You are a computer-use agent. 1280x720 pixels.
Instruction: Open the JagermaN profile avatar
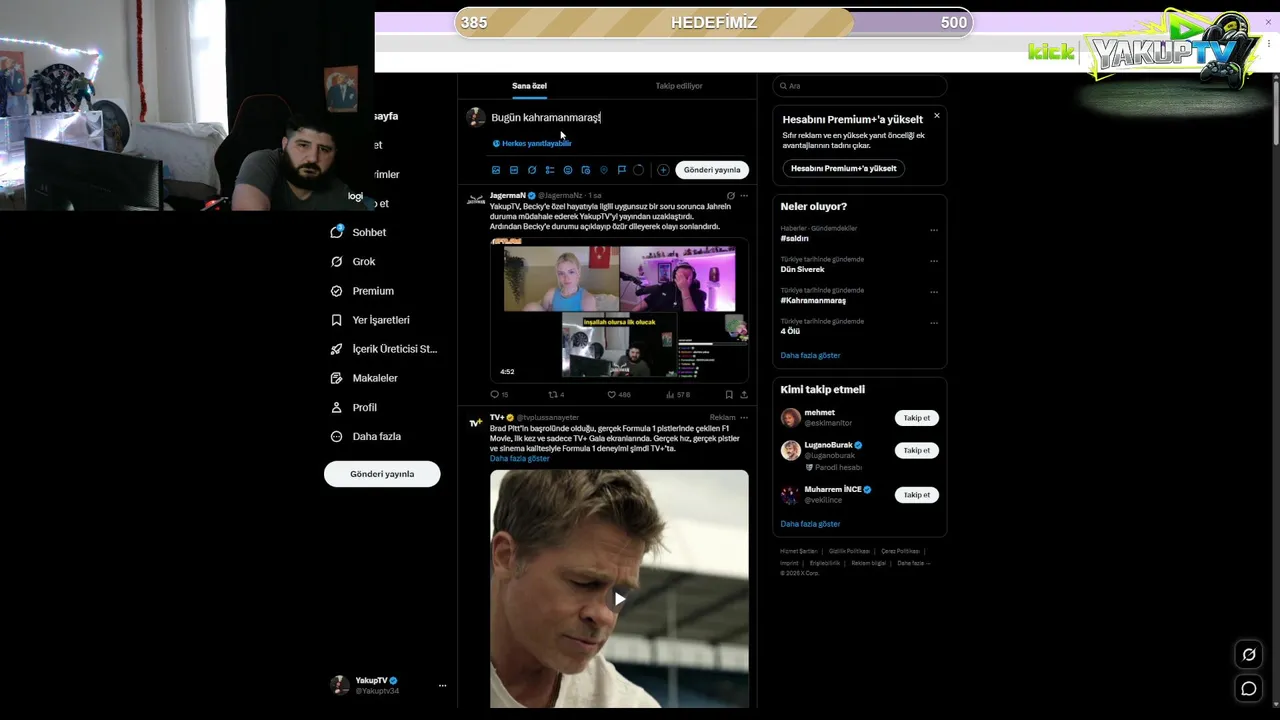click(x=476, y=199)
